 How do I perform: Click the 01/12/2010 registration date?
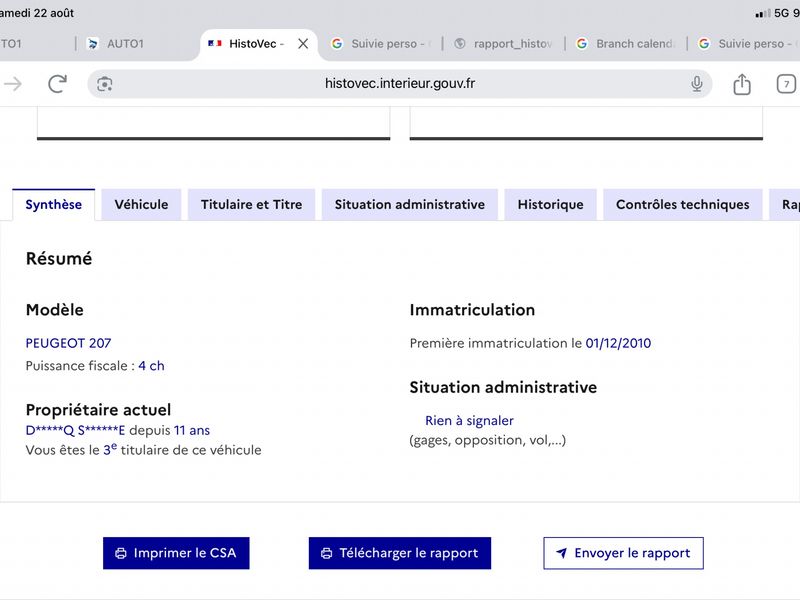point(618,343)
